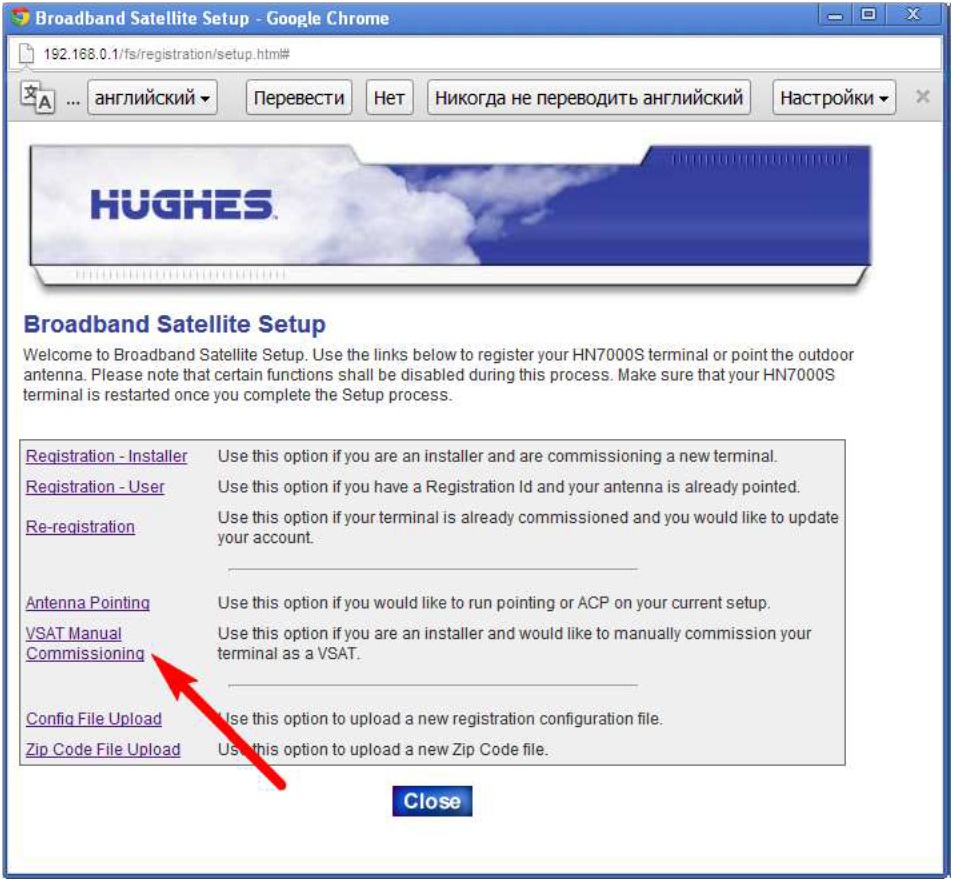Click the Google Translate icon in the bar

pyautogui.click(x=37, y=97)
